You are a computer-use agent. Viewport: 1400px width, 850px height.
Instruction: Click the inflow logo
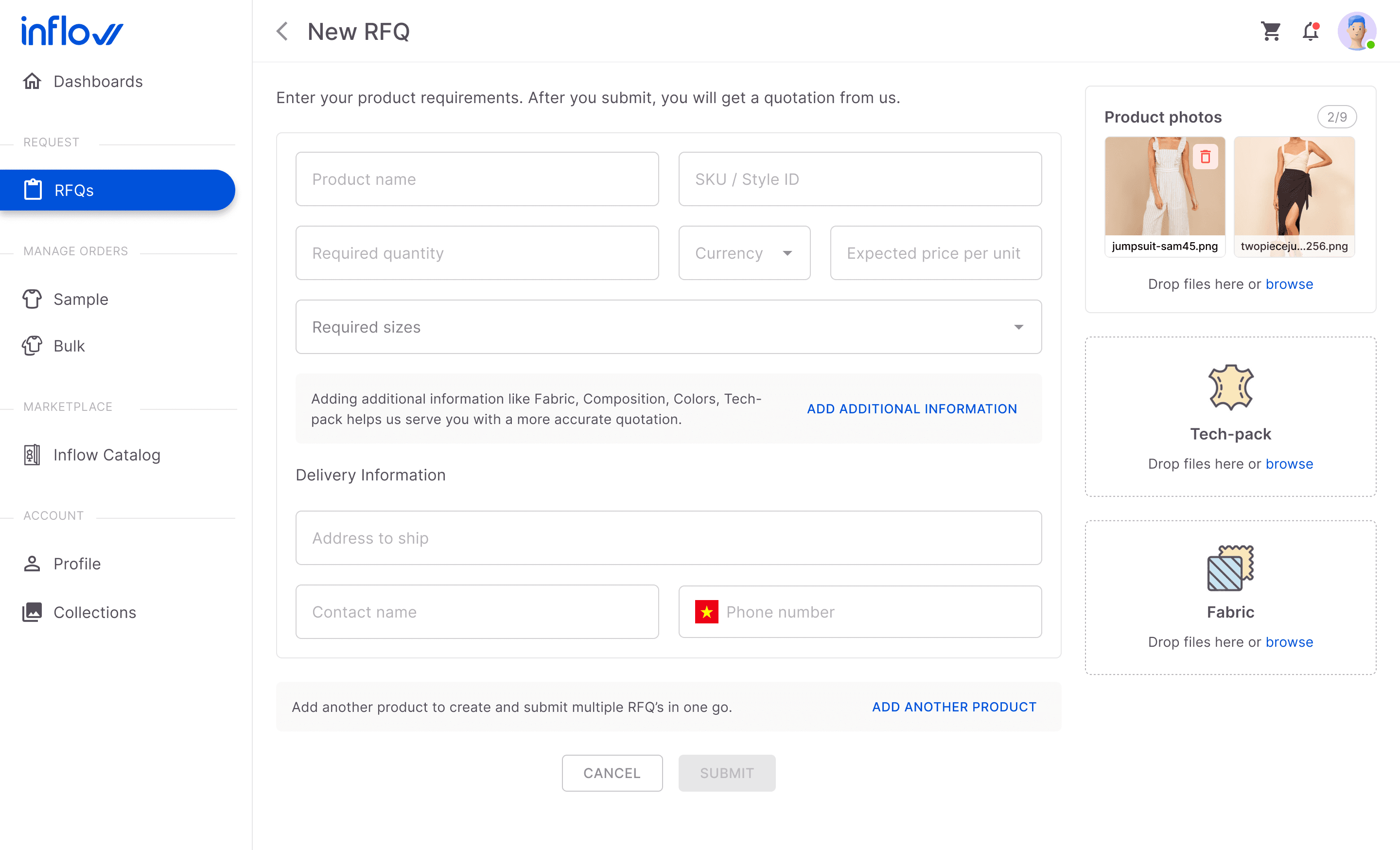coord(72,31)
